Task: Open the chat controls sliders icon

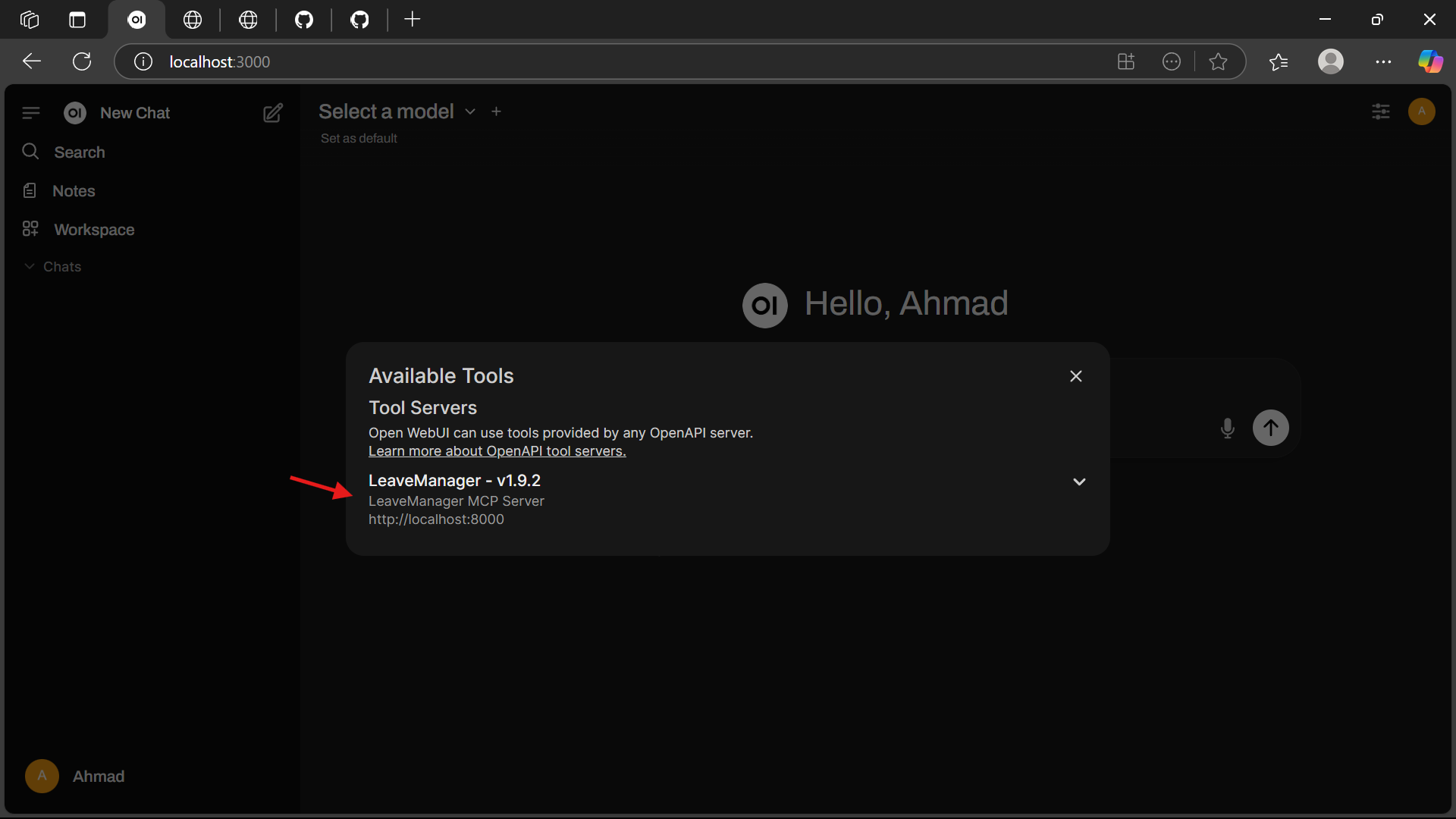Action: coord(1381,111)
